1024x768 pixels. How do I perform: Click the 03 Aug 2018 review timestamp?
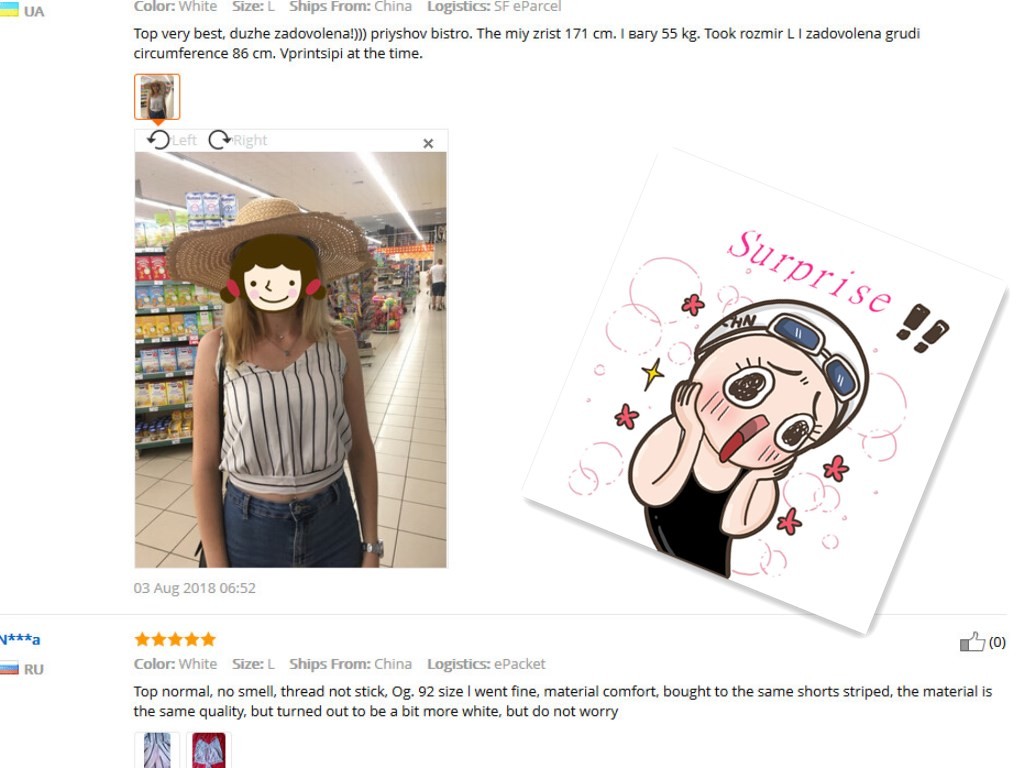(195, 588)
